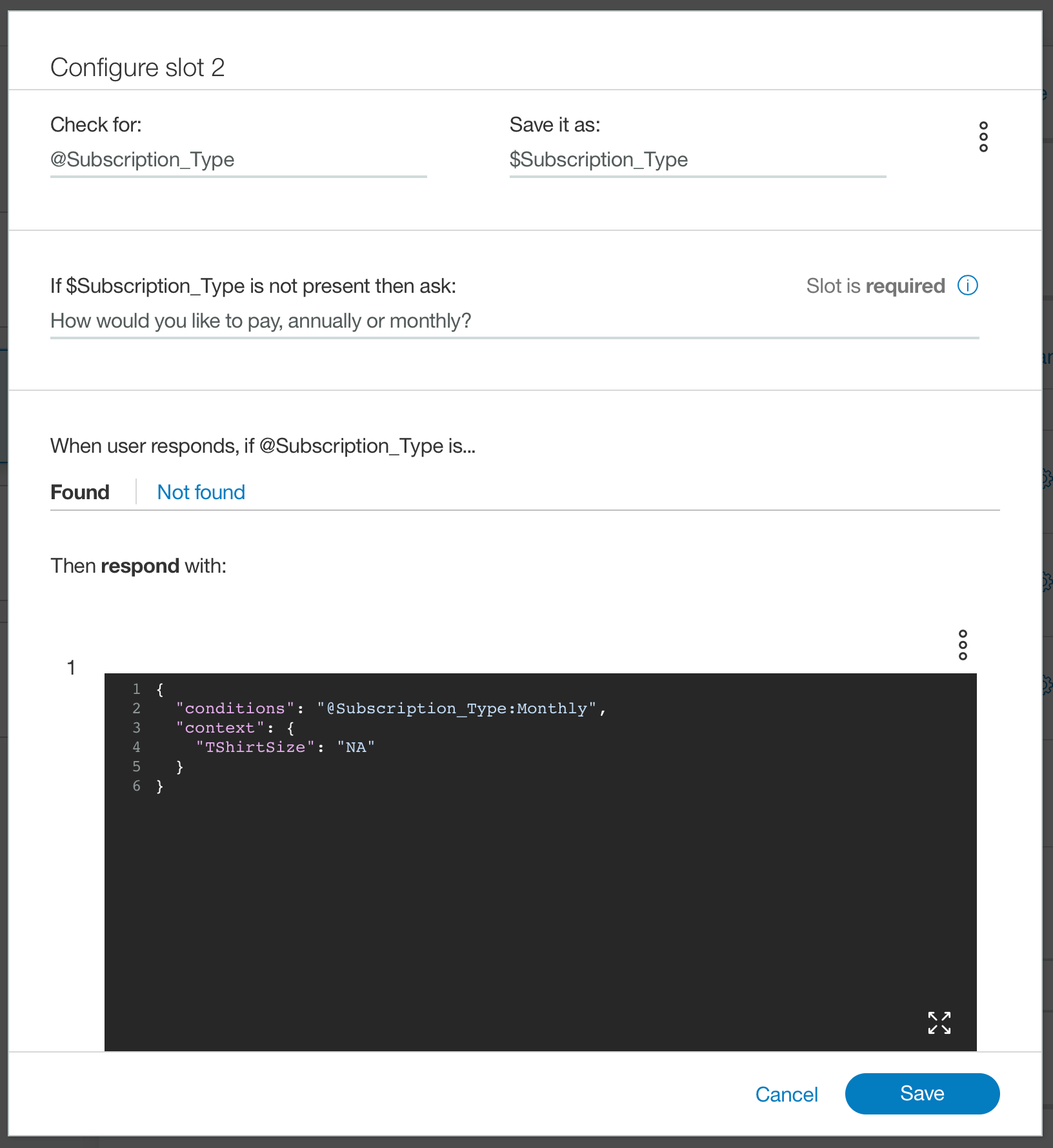This screenshot has height=1148, width=1053.
Task: Click the response number 1 label
Action: (72, 668)
